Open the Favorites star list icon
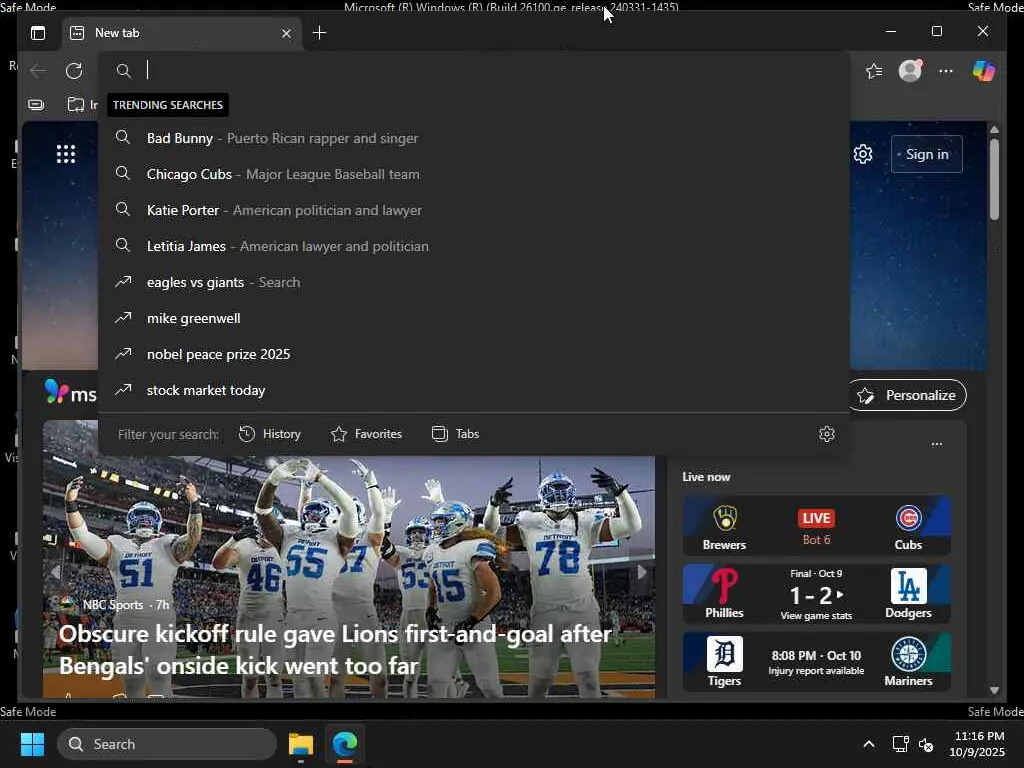Viewport: 1024px width, 768px height. [x=874, y=71]
